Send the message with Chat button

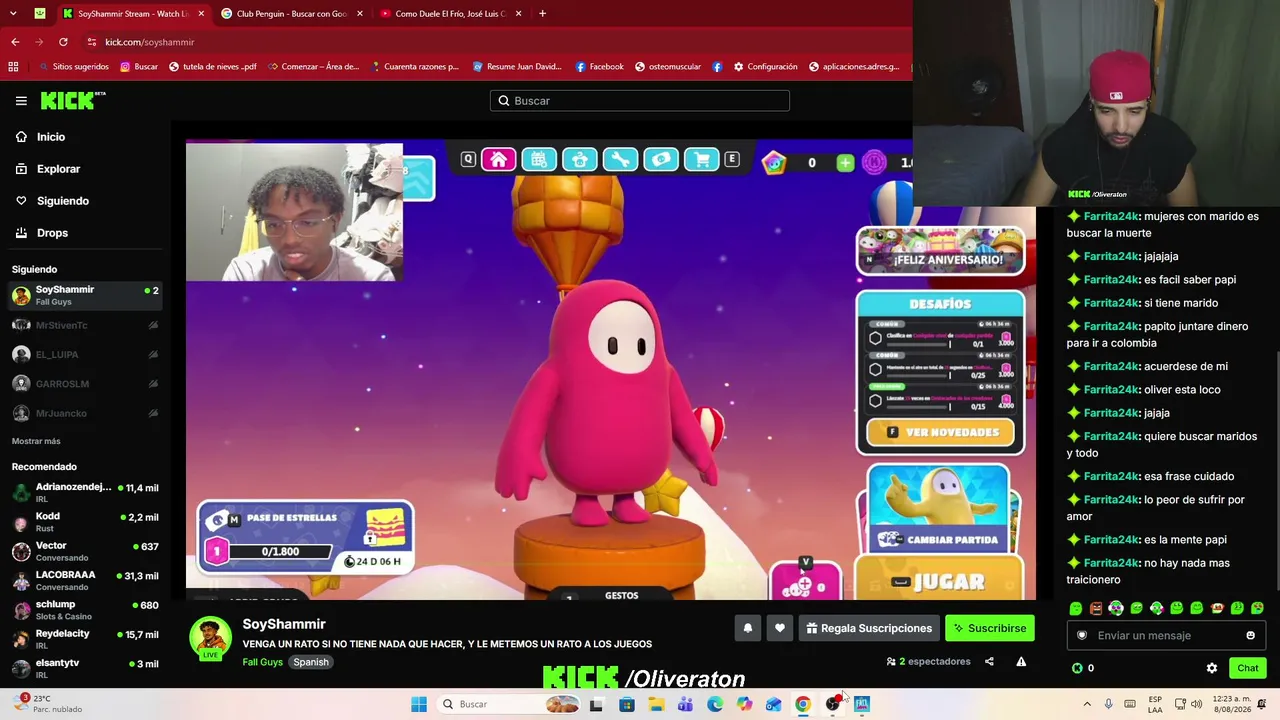click(1247, 668)
